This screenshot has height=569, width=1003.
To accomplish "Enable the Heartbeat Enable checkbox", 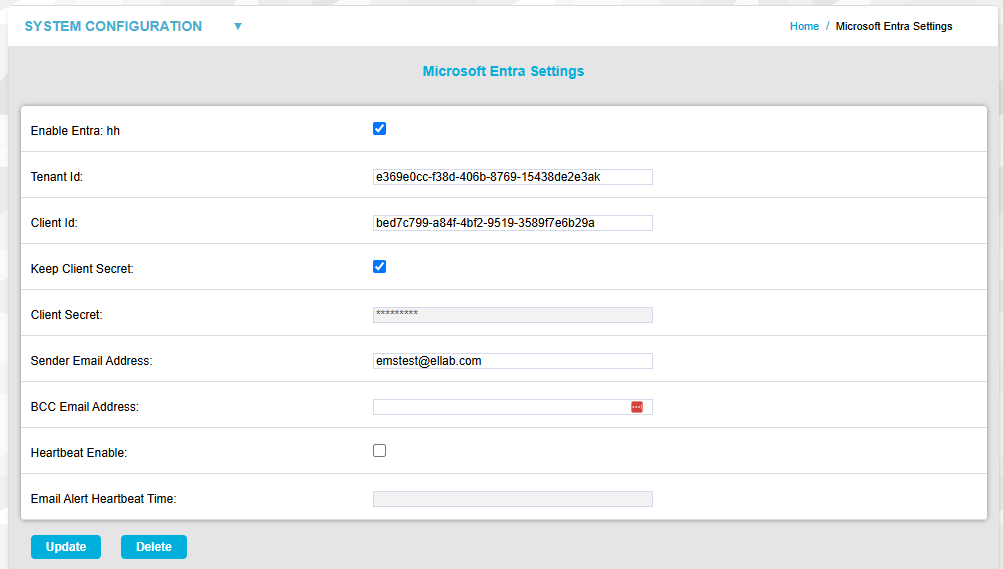I will (379, 451).
